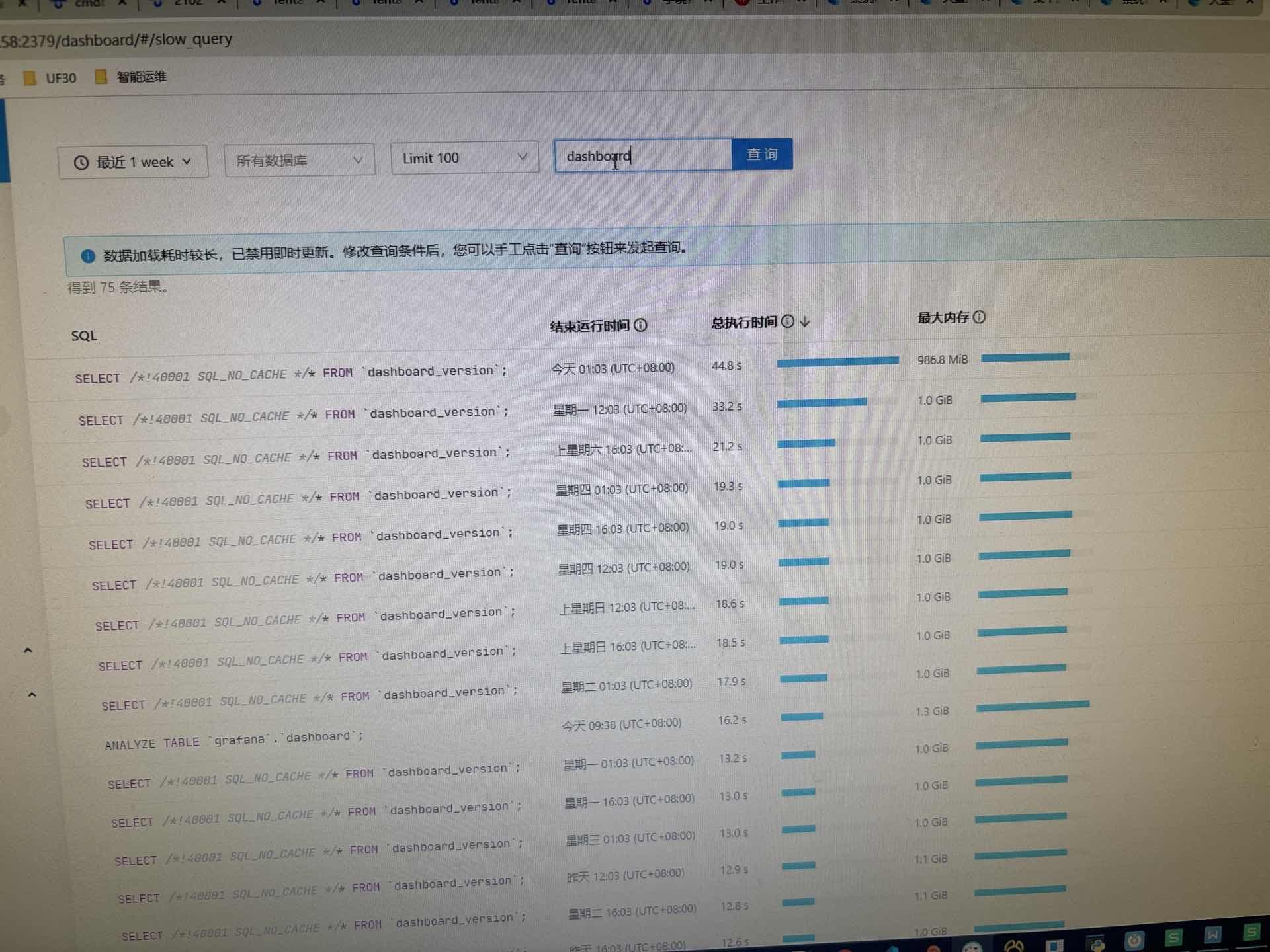This screenshot has width=1270, height=952.
Task: Click the browser address bar URL
Action: (x=119, y=40)
